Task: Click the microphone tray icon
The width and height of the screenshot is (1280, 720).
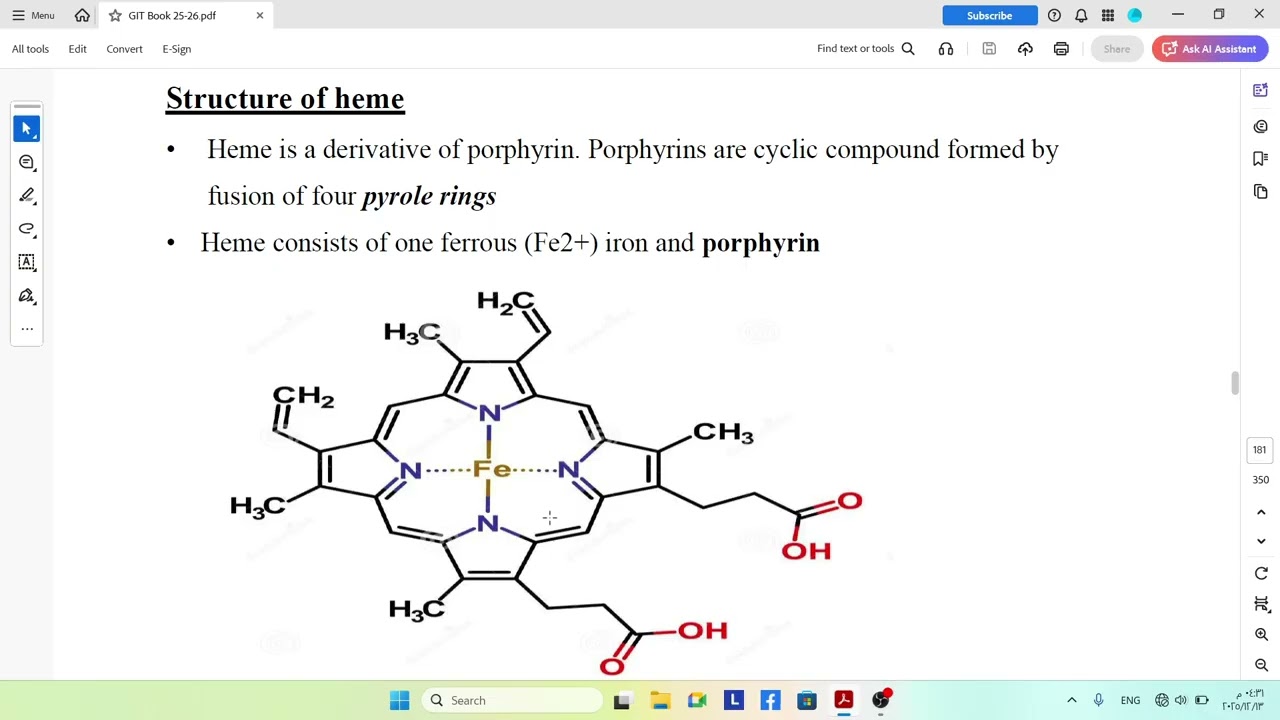Action: click(x=1098, y=701)
